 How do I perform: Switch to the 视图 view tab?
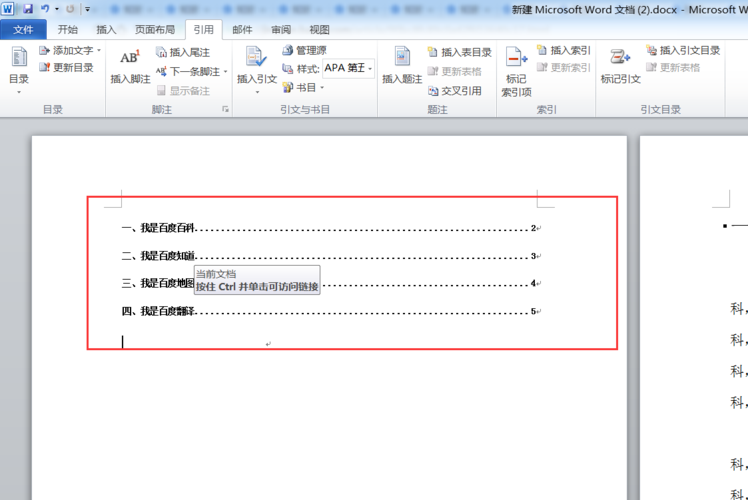coord(319,30)
